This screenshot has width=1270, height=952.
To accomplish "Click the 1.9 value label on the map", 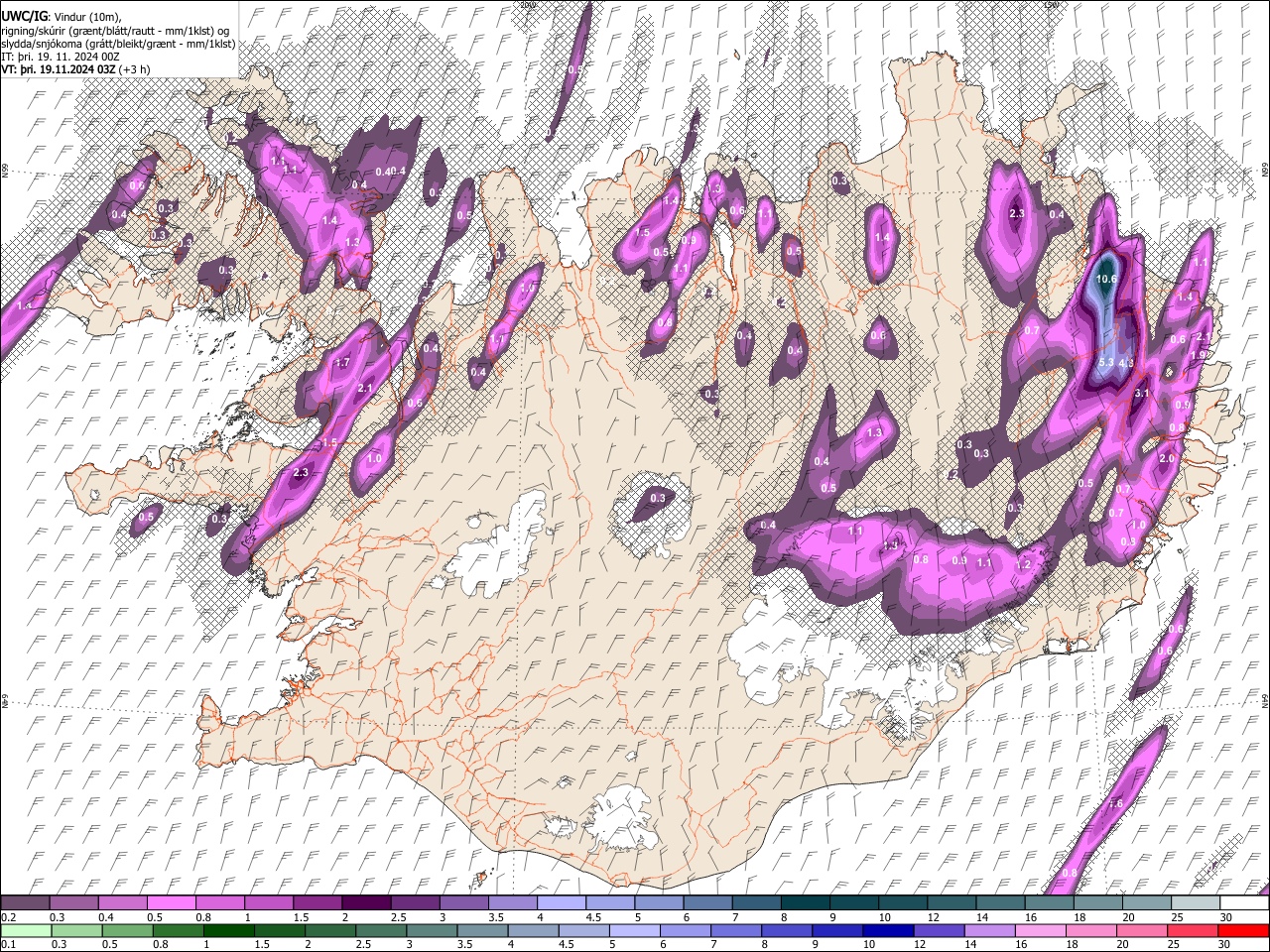I will pos(1199,355).
